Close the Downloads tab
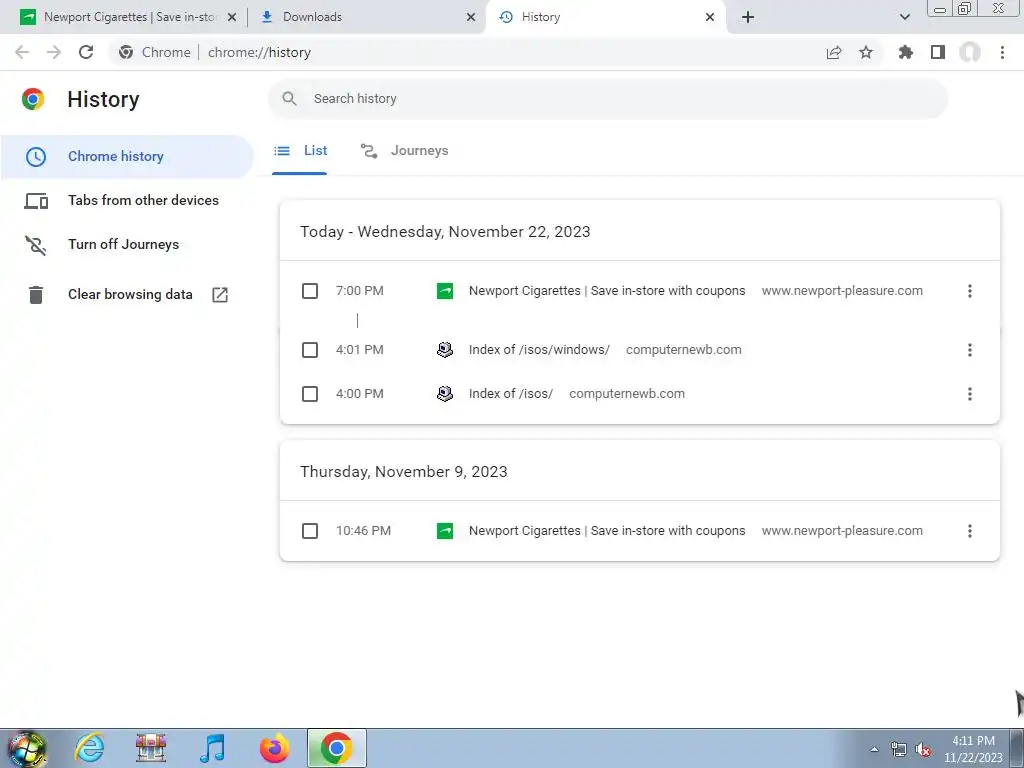Image resolution: width=1024 pixels, height=768 pixels. 471,17
